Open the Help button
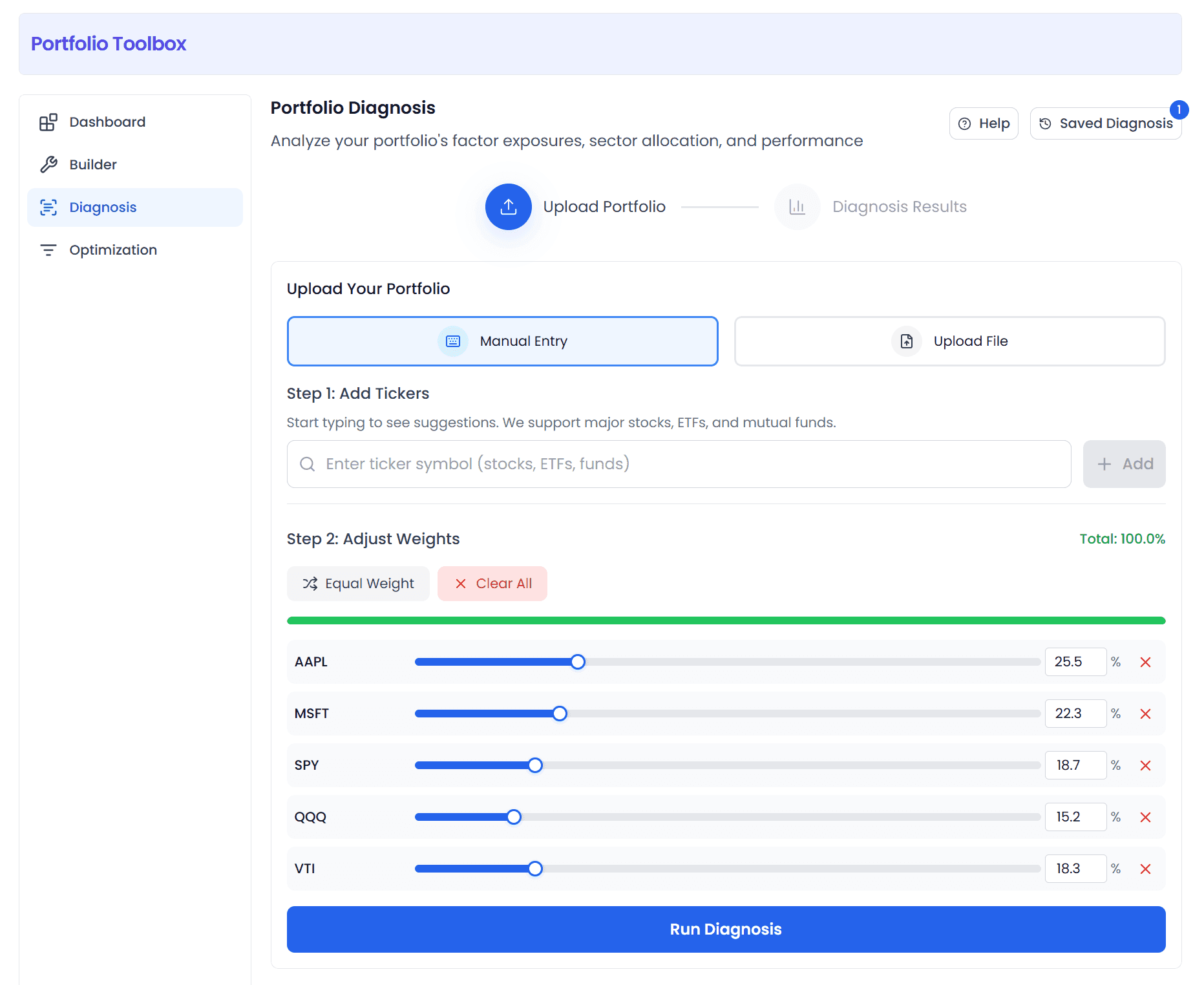This screenshot has width=1204, height=985. point(984,123)
